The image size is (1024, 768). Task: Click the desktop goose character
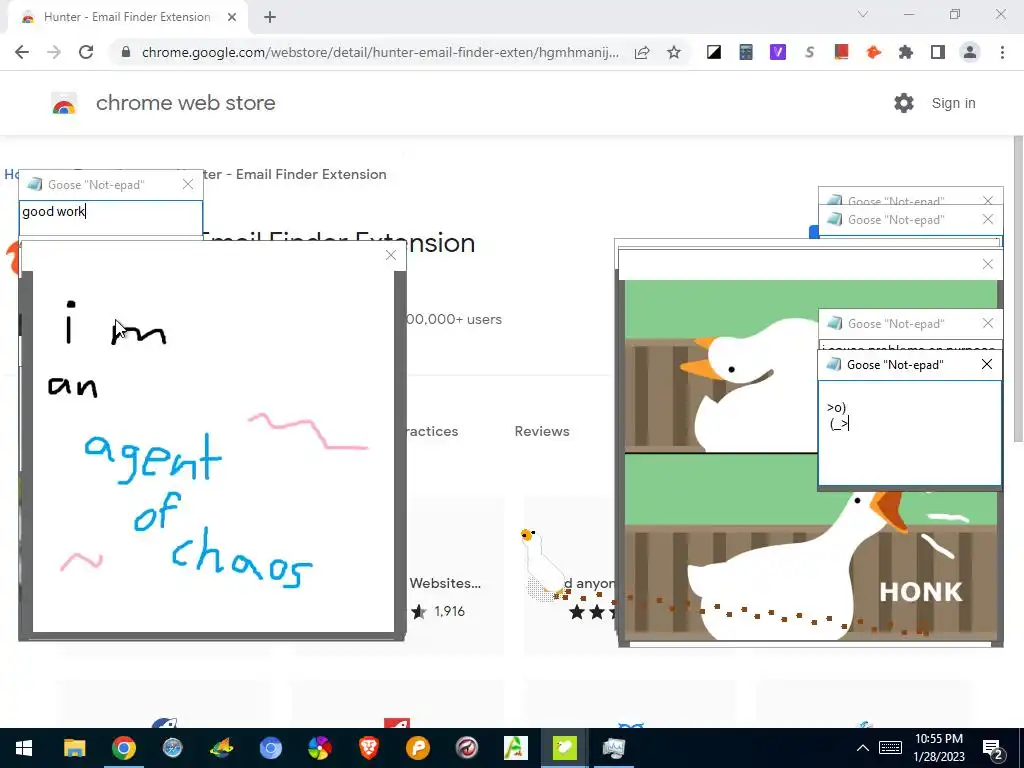click(x=541, y=565)
